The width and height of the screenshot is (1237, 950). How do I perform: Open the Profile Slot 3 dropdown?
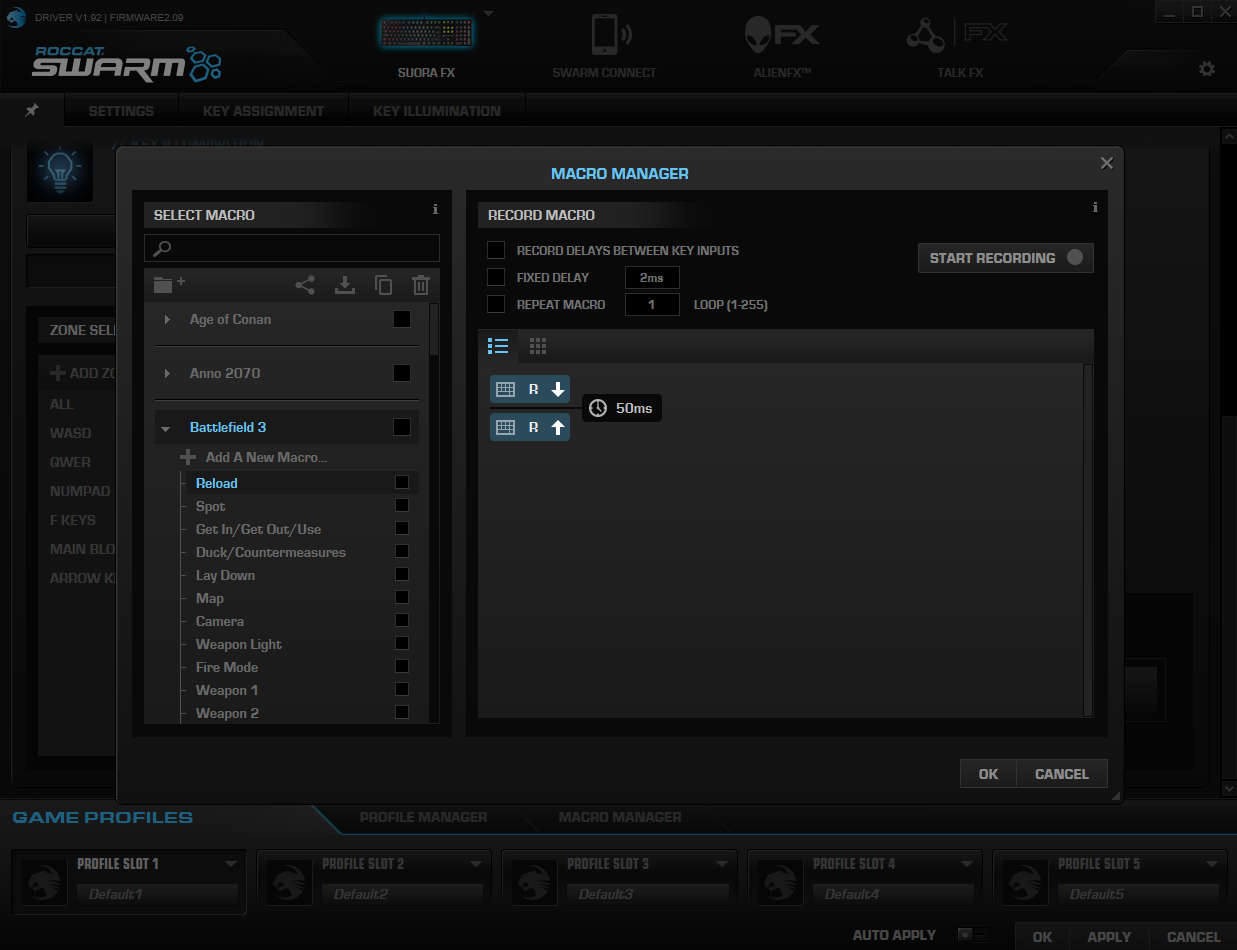point(721,863)
